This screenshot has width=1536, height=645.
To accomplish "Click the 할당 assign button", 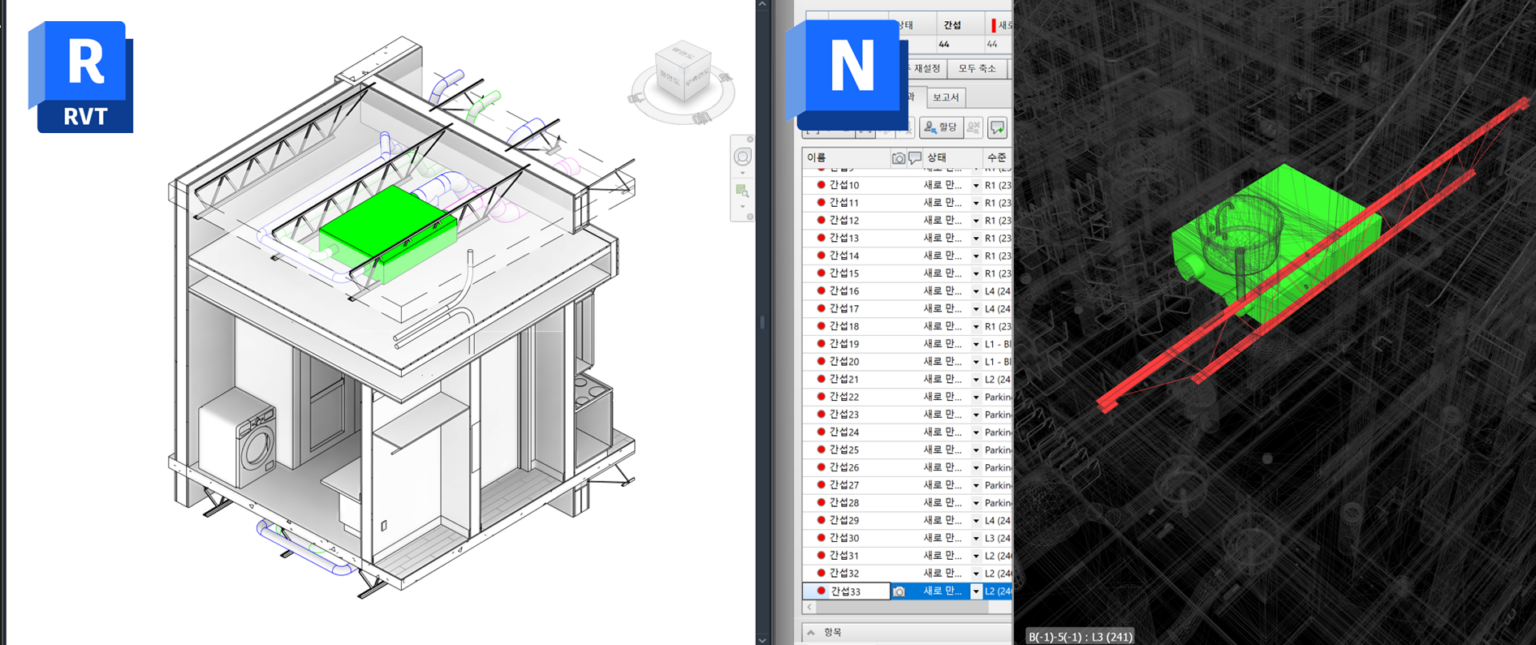I will [940, 128].
